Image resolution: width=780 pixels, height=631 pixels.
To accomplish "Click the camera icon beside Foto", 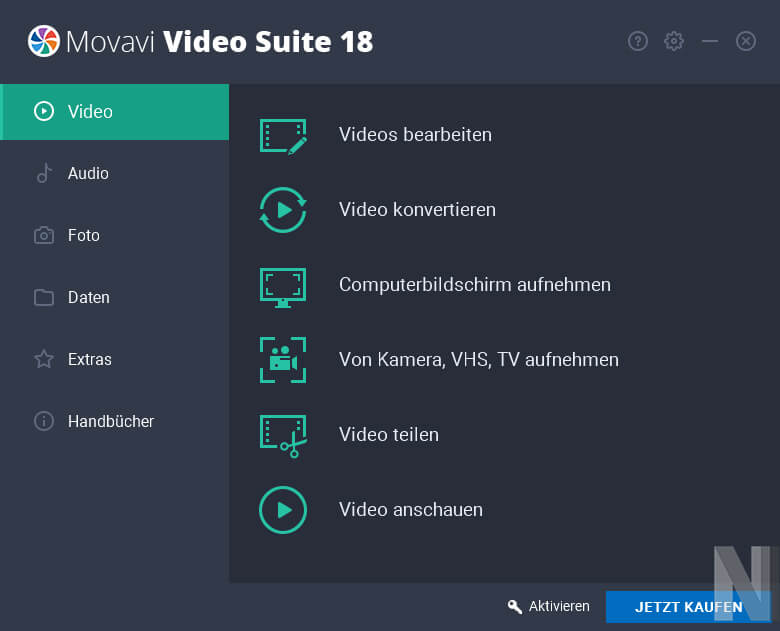I will tap(44, 235).
